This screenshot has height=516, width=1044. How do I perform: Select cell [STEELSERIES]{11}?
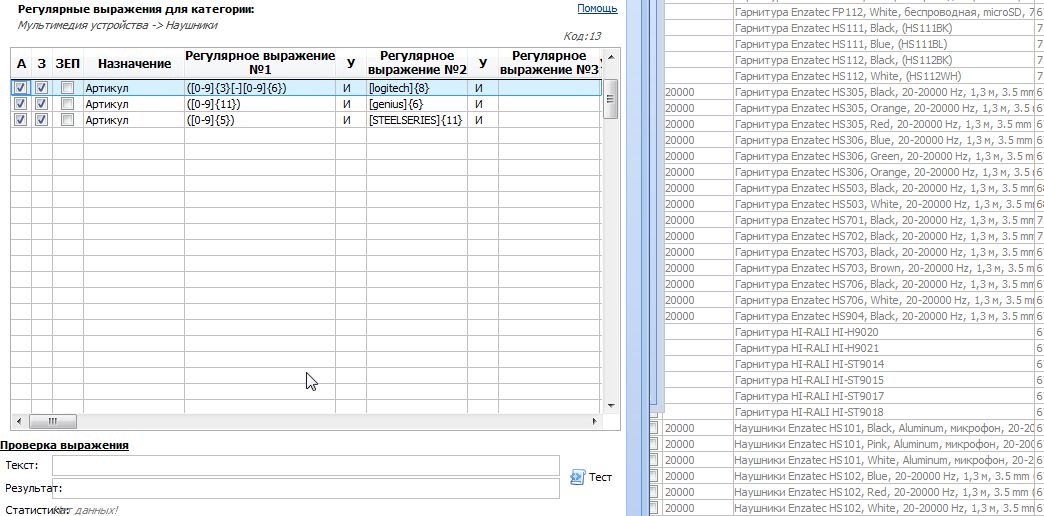coord(417,120)
